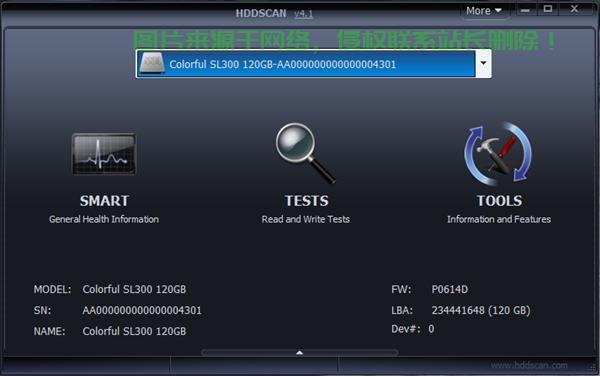Expand the bottom panel with the up arrow
The image size is (600, 376).
pyautogui.click(x=300, y=352)
